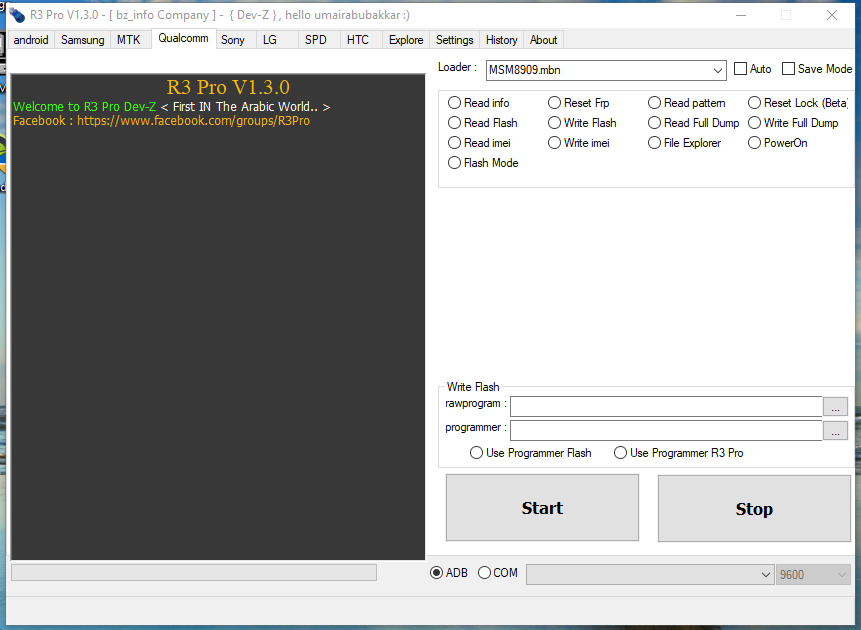Select the Qualcomm tab
Screen dimensions: 861x630
183,38
